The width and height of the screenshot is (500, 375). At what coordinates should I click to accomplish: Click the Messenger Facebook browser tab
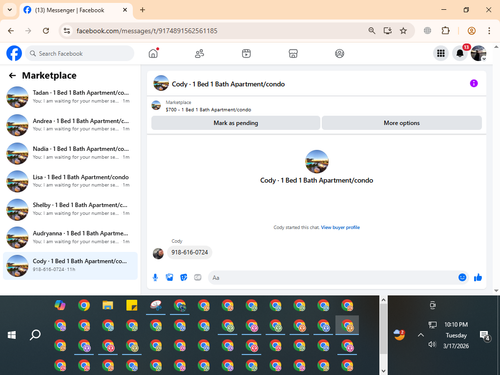tap(76, 10)
